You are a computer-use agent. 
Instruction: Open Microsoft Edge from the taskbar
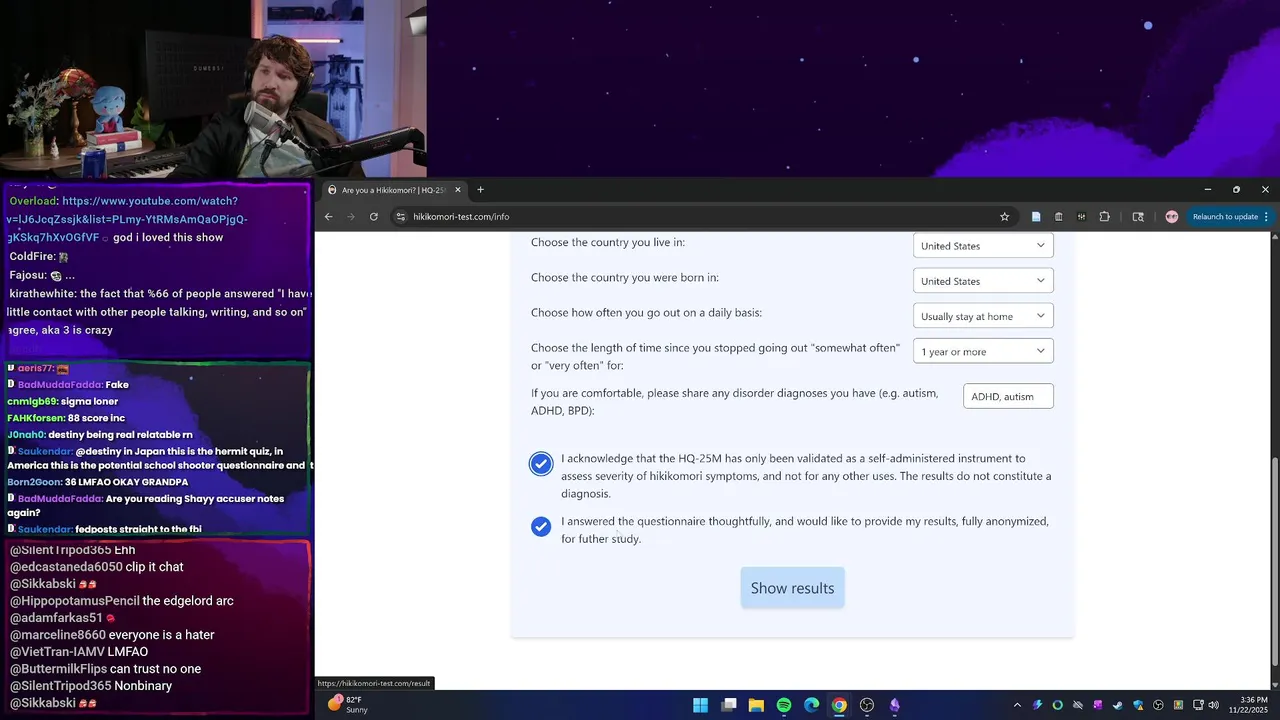812,705
